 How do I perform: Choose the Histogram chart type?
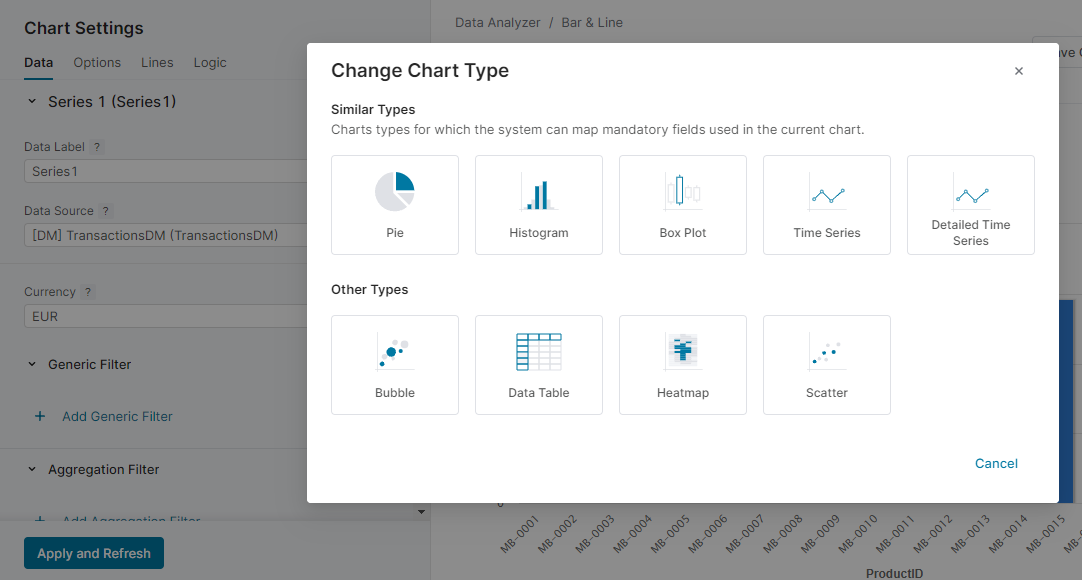(x=539, y=204)
